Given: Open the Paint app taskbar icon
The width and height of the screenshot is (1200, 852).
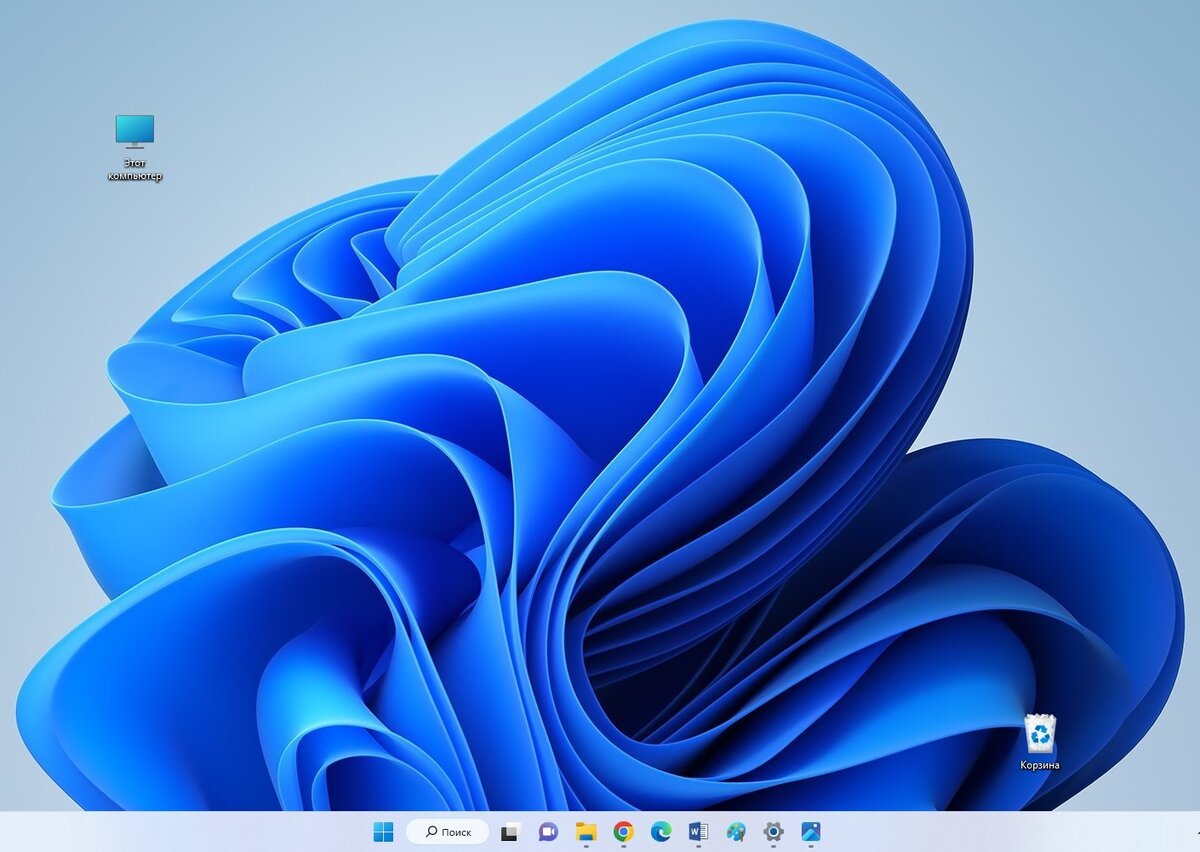Looking at the screenshot, I should pos(736,832).
